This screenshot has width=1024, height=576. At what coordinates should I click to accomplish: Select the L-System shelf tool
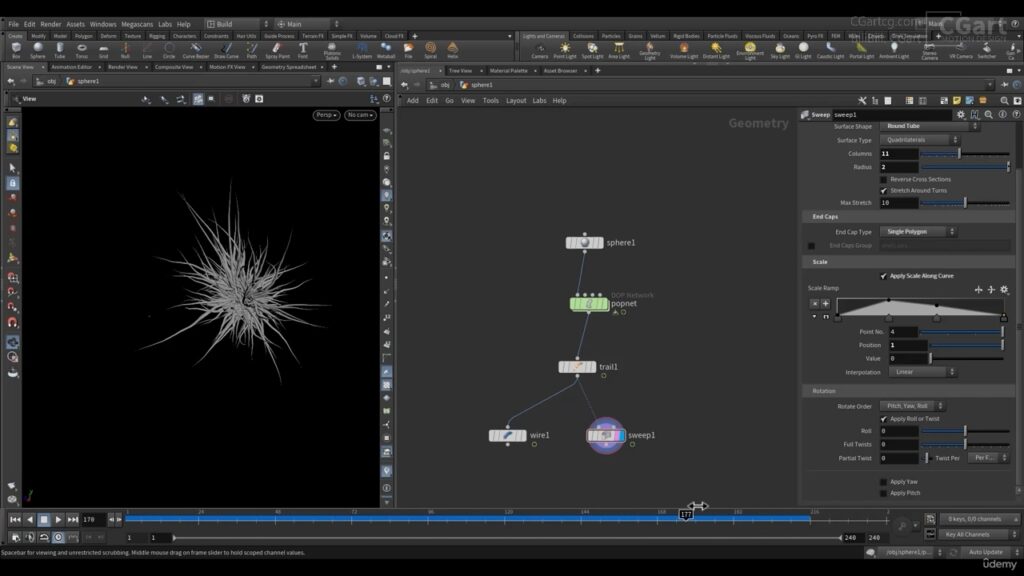(x=362, y=50)
